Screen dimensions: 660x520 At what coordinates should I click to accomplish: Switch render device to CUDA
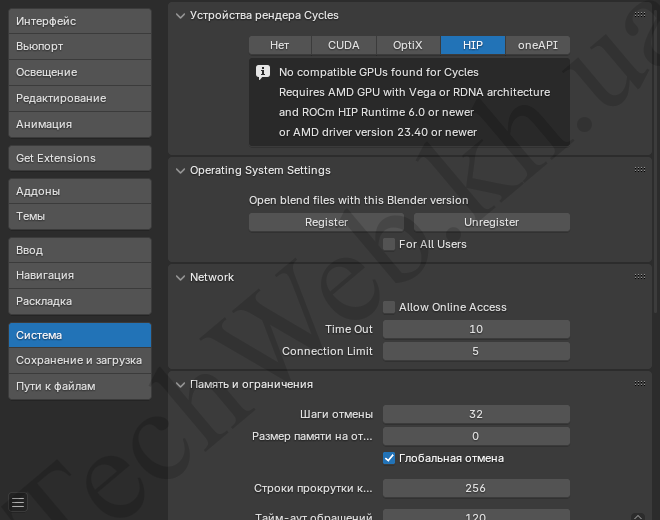pyautogui.click(x=344, y=45)
